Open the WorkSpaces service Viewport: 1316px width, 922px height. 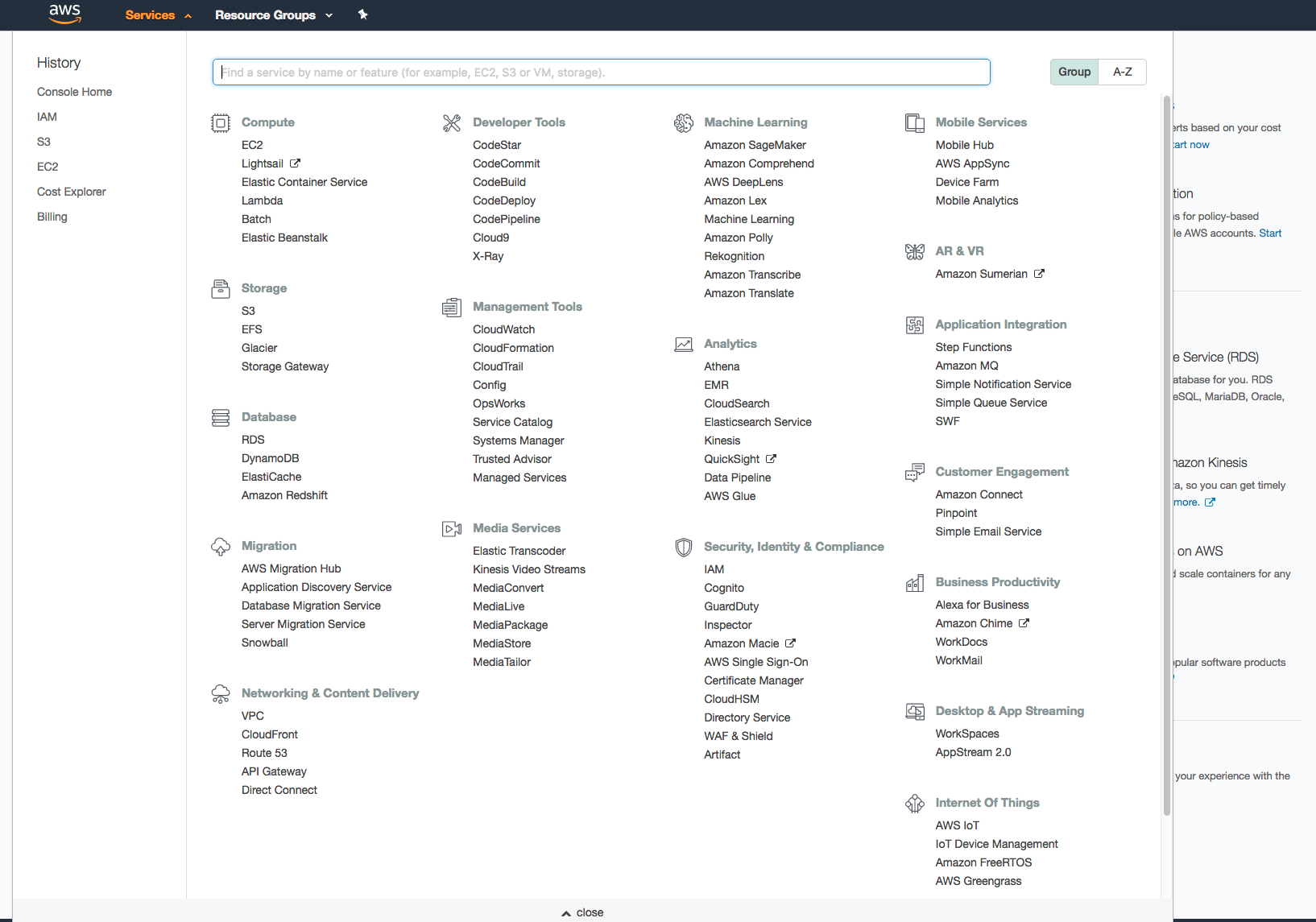[x=967, y=734]
